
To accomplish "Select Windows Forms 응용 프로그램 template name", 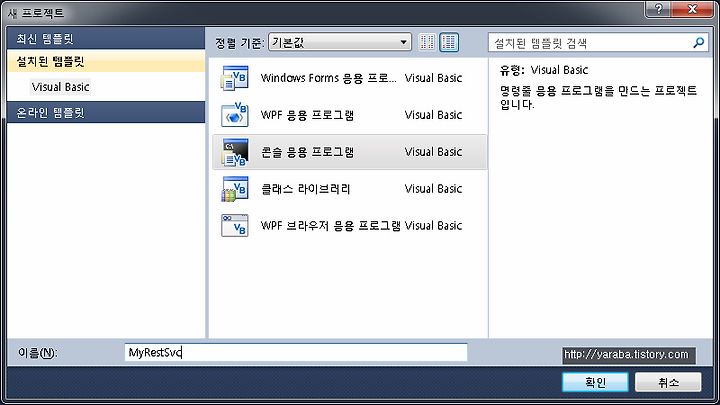I will click(x=328, y=78).
